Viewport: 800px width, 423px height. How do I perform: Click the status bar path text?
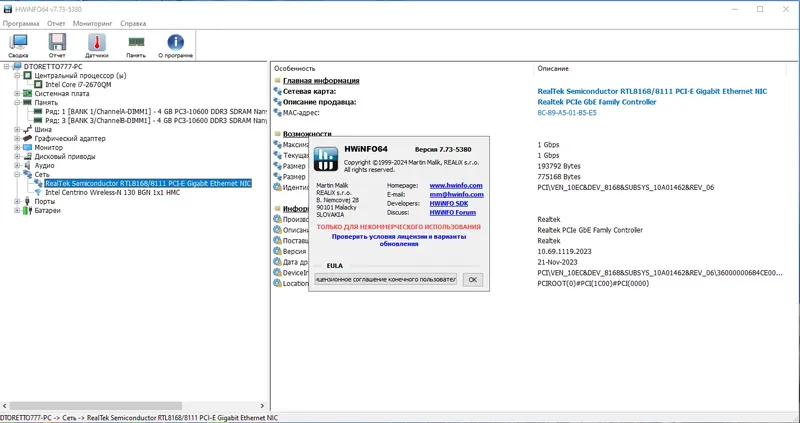[x=139, y=418]
